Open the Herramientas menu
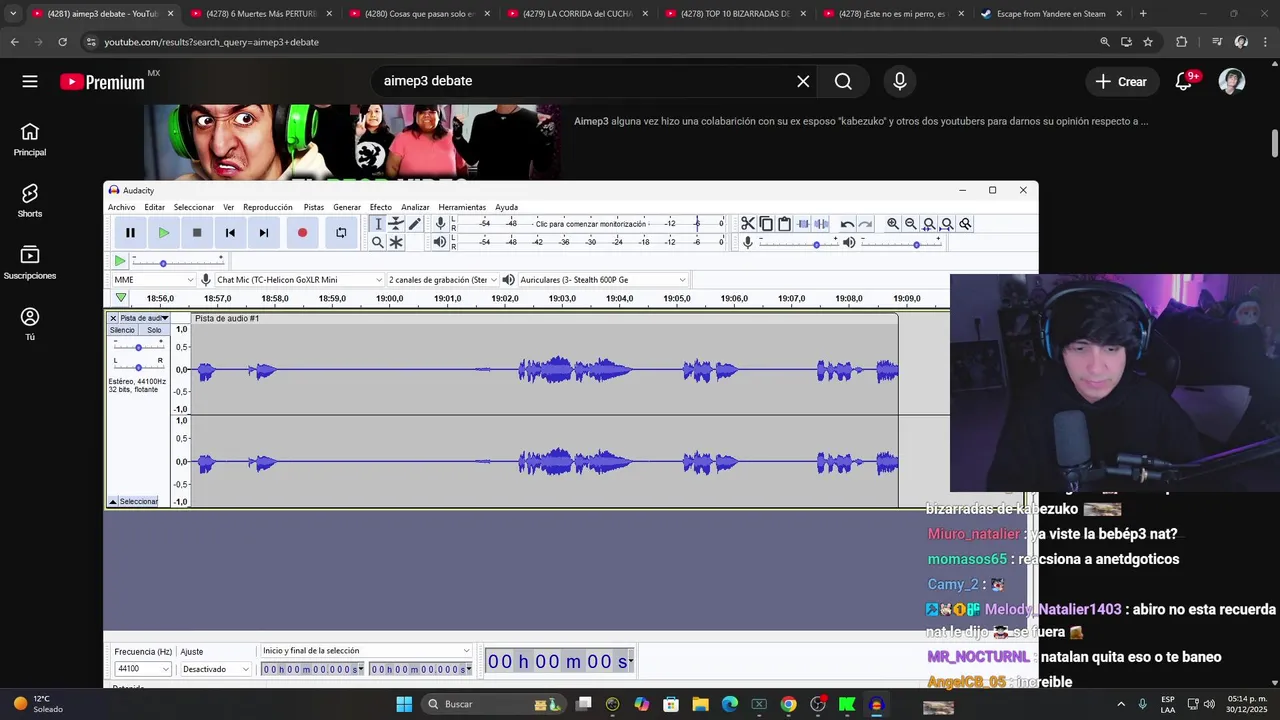This screenshot has height=720, width=1280. 462,207
